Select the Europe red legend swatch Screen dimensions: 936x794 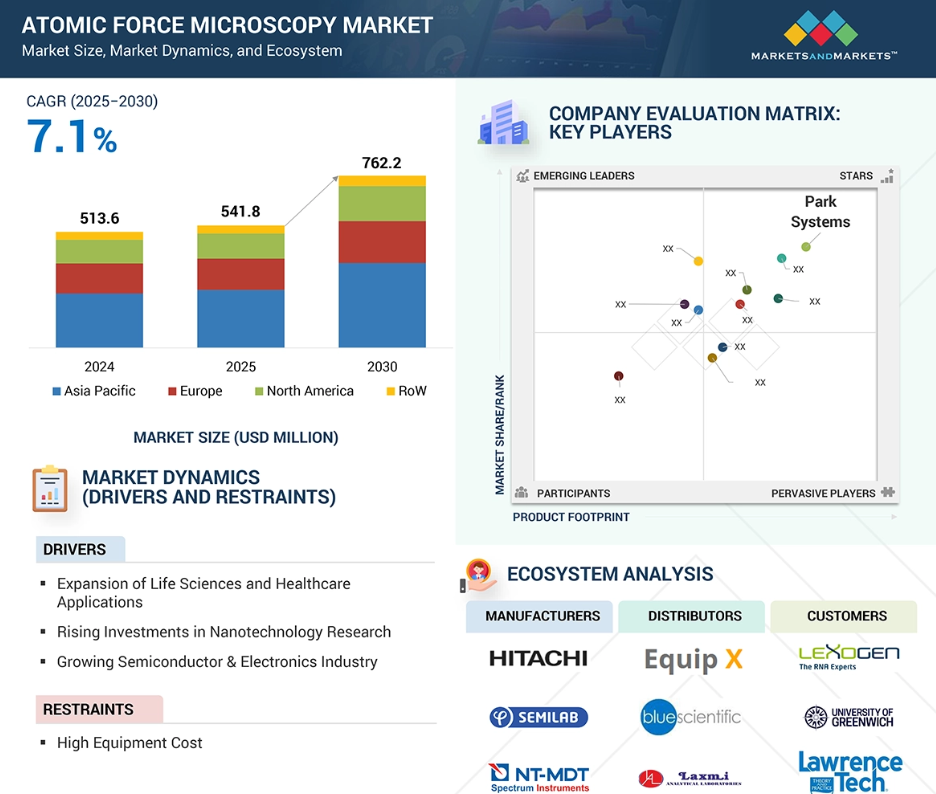[x=172, y=392]
